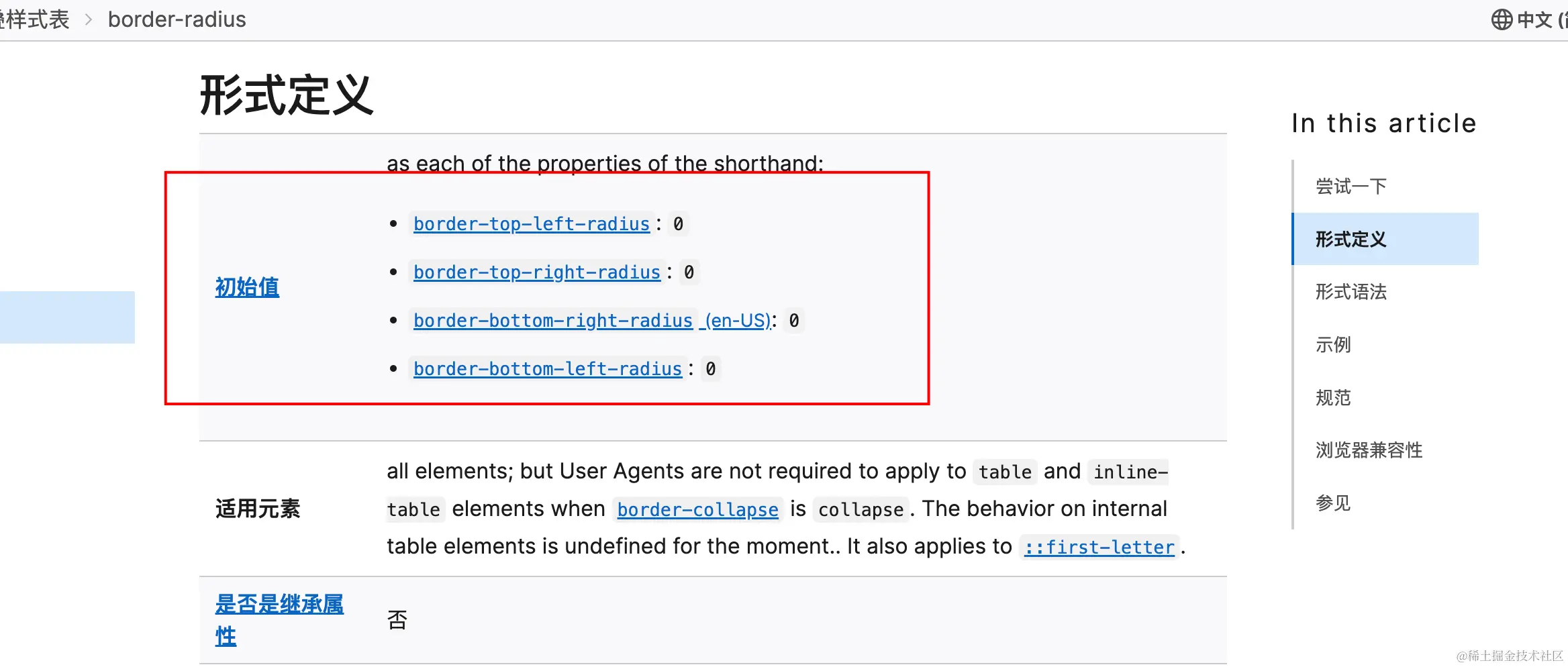Open border-radius breadcrumb item
Image resolution: width=1568 pixels, height=667 pixels.
click(x=177, y=20)
